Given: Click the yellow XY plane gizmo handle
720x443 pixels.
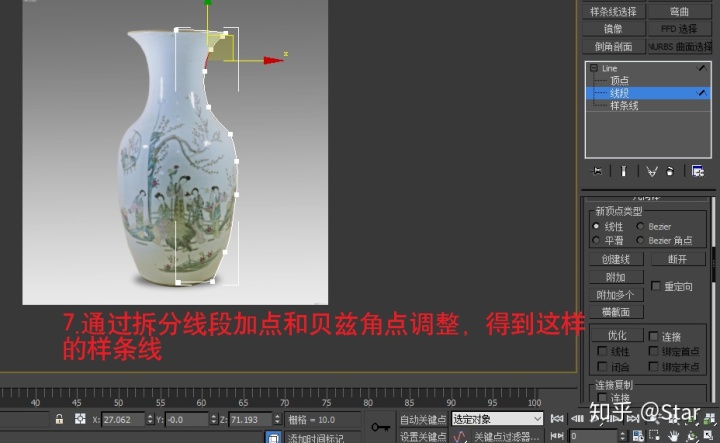Looking at the screenshot, I should pyautogui.click(x=223, y=48).
